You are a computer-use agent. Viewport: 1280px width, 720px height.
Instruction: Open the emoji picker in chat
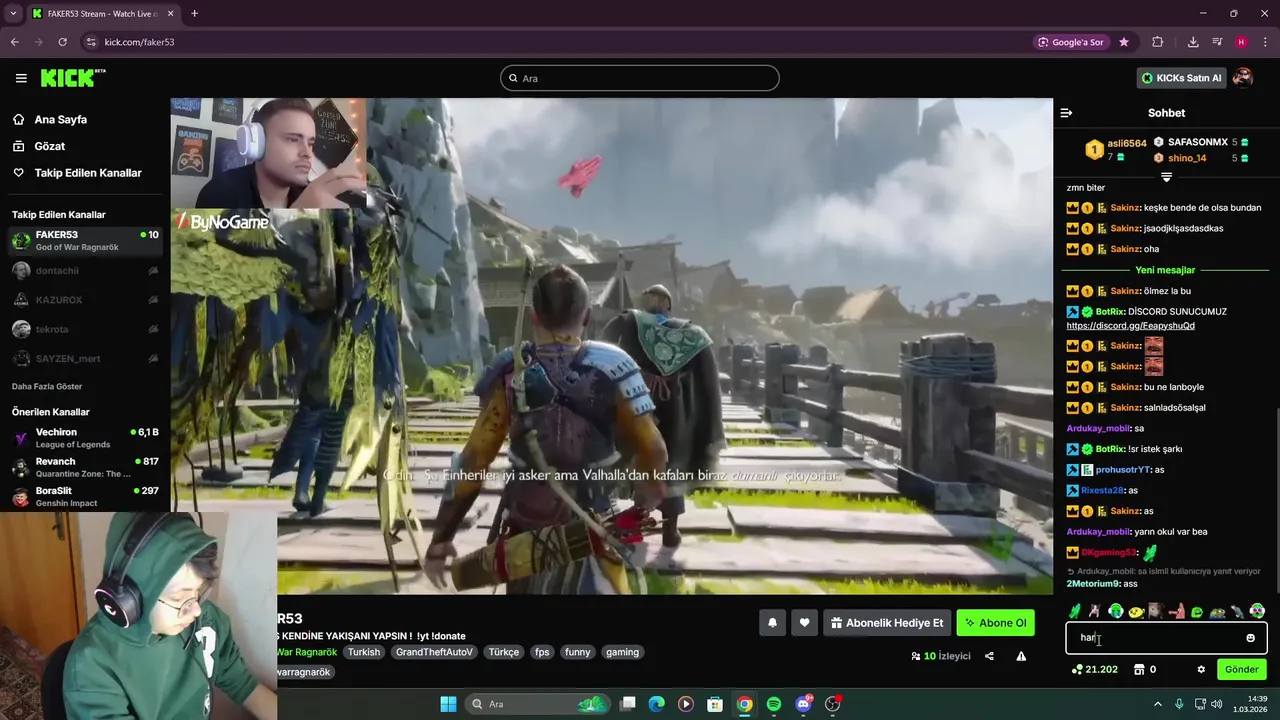1250,638
